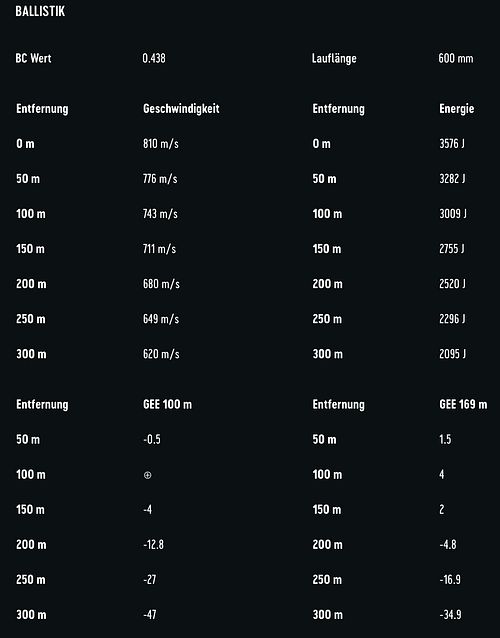Click the -34.9 value under GEE 169 m
This screenshot has width=500, height=638.
pos(450,614)
